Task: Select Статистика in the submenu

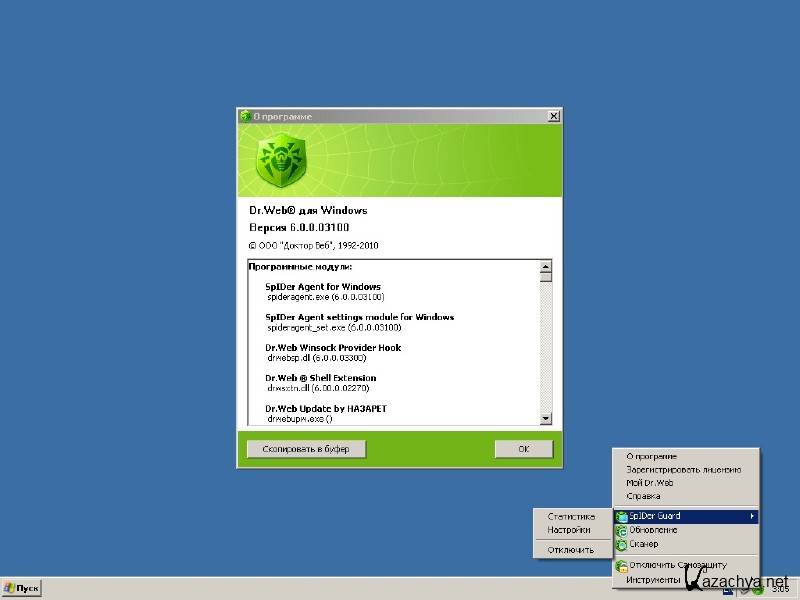Action: [x=570, y=517]
